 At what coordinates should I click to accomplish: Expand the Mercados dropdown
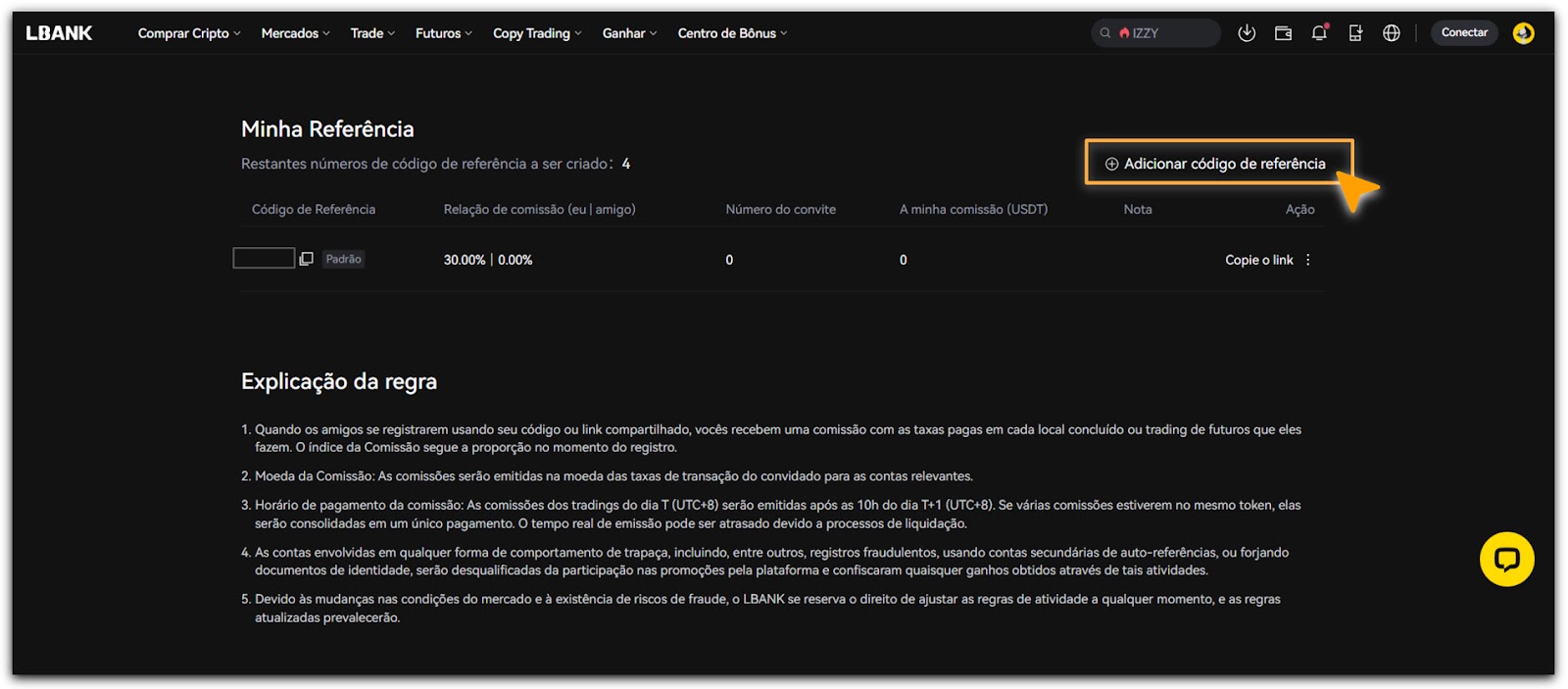(295, 33)
